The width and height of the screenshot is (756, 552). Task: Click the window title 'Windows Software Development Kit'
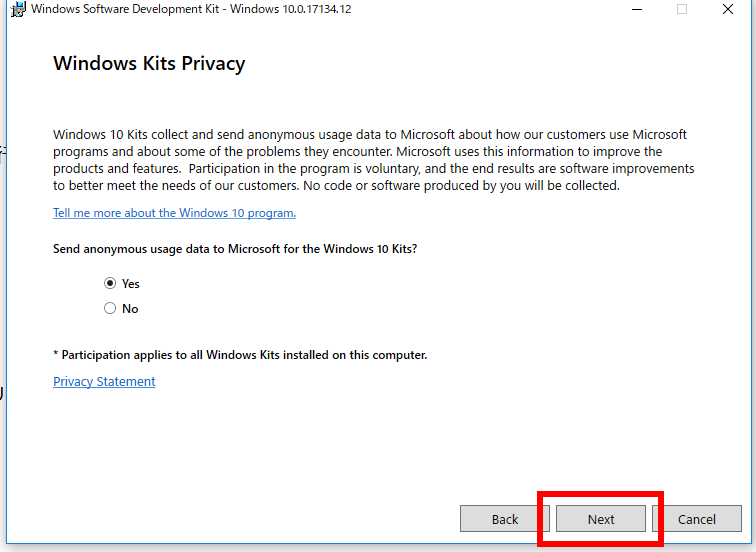pos(125,9)
